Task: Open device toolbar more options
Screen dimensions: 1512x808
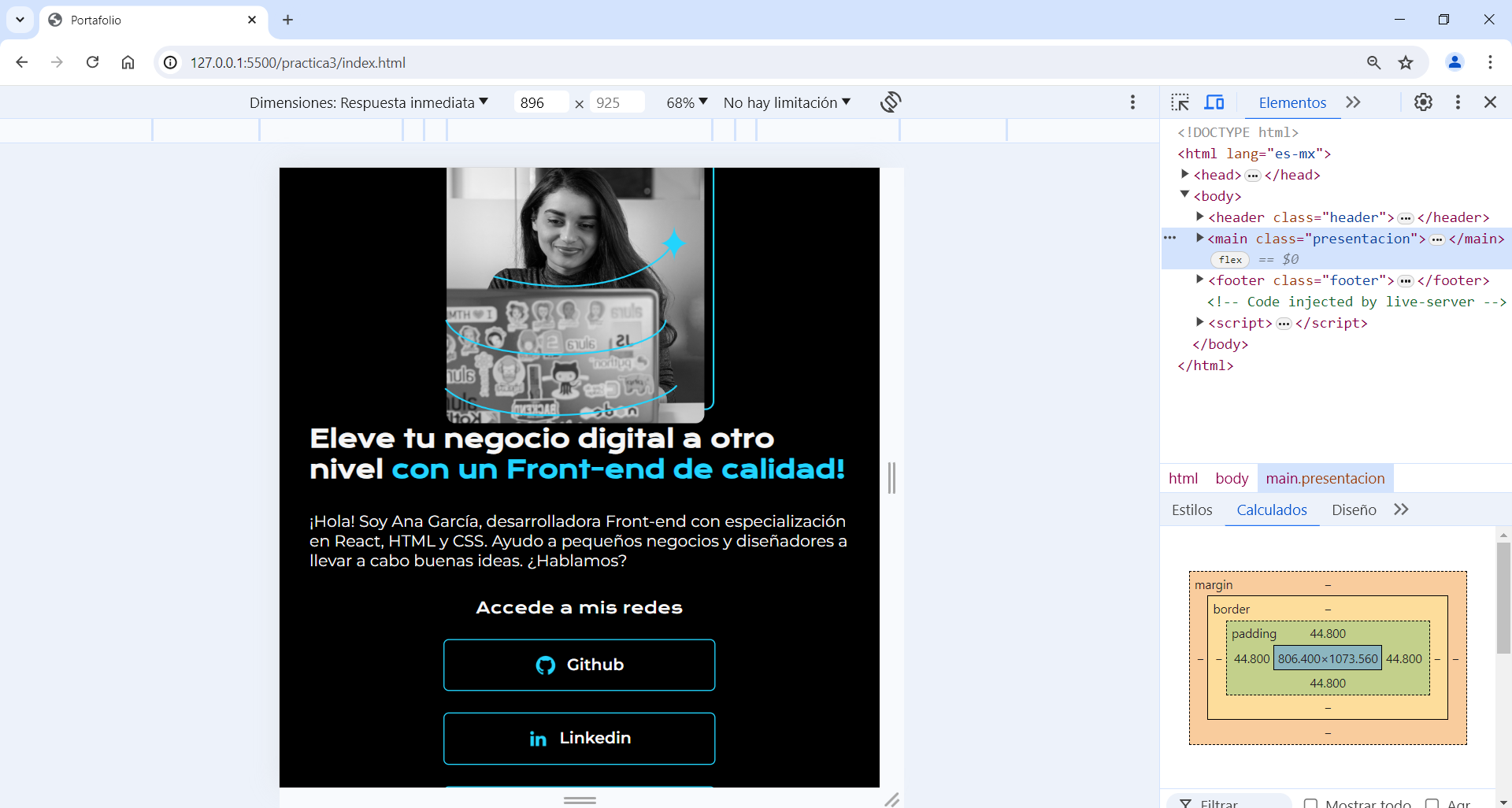Action: (x=1132, y=102)
